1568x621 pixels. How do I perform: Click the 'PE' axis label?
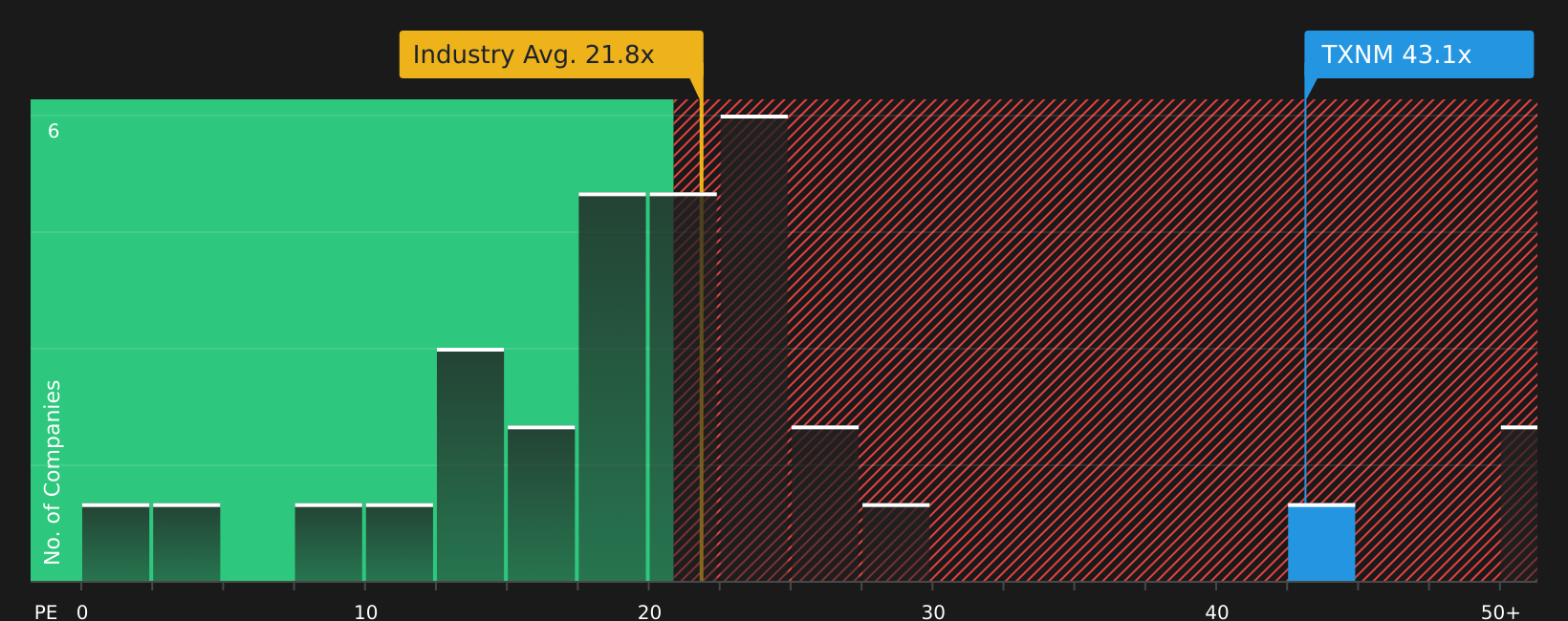coord(46,612)
